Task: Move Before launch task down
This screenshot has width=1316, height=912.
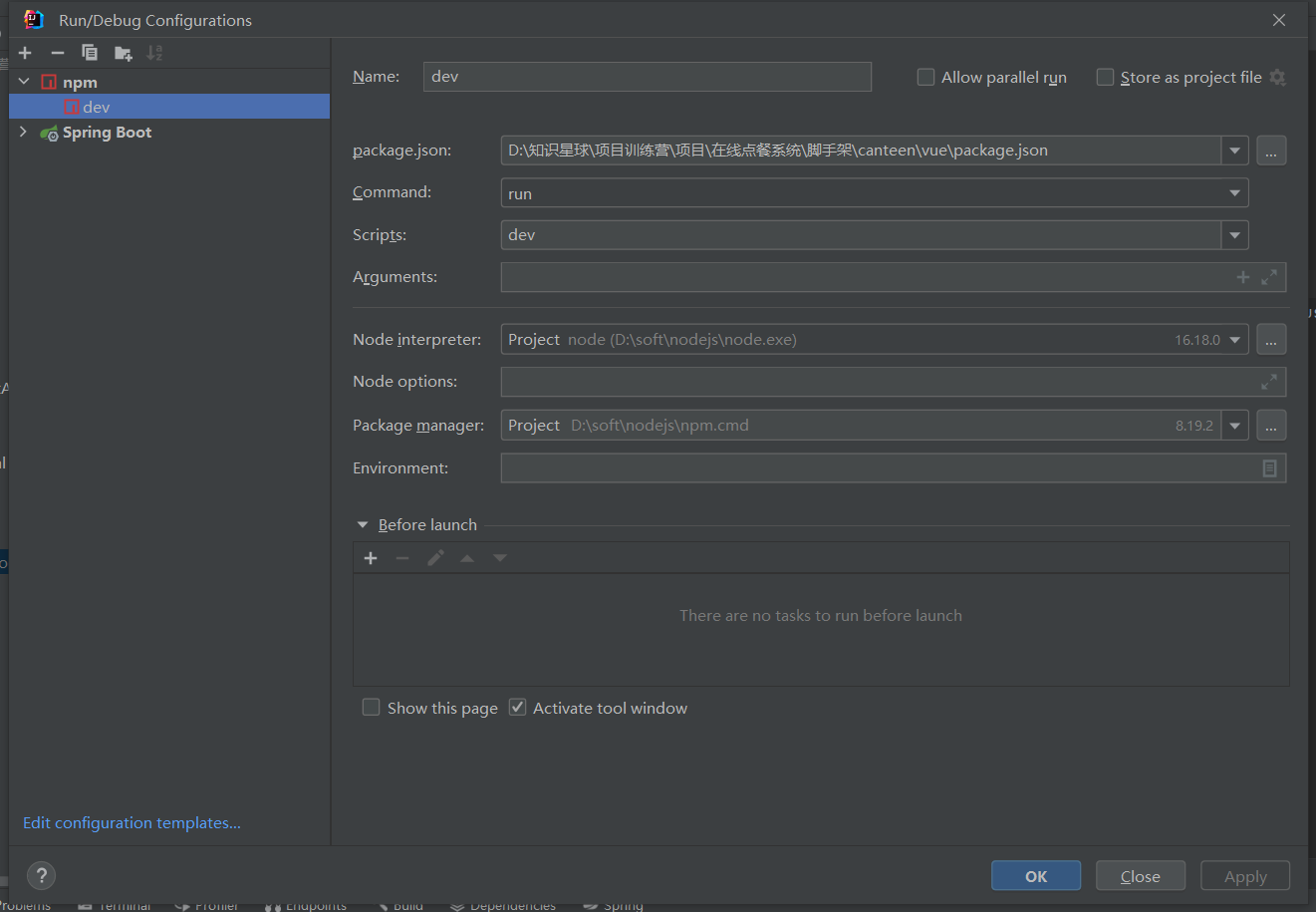Action: click(500, 558)
